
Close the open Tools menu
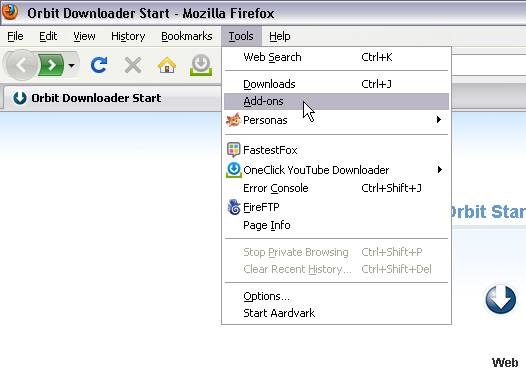241,36
